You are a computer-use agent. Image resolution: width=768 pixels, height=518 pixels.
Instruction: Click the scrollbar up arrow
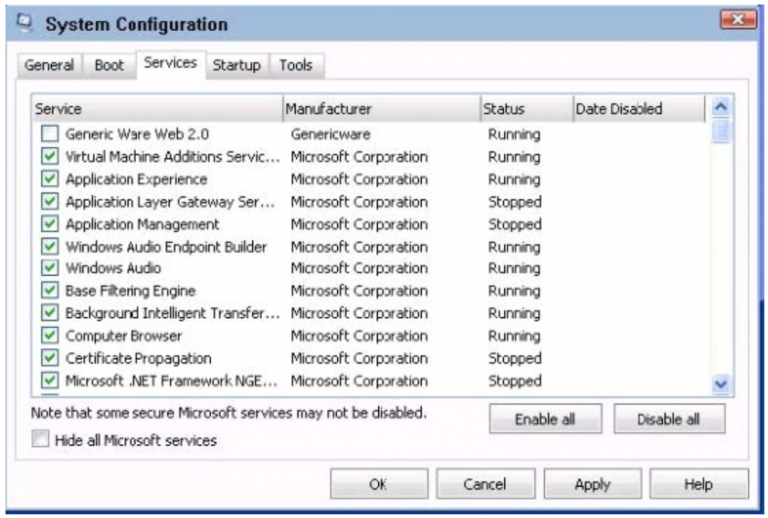click(721, 107)
